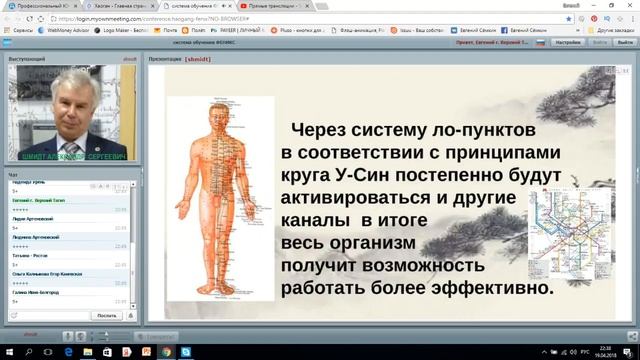Switch to the first Профессиональный browser tab
The image size is (640, 360).
(43, 6)
